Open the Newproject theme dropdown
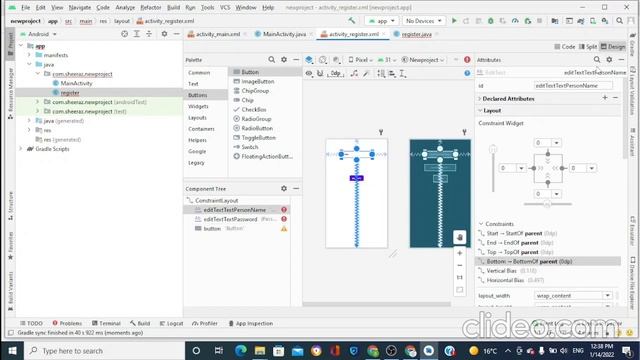640x360 pixels. 423,60
